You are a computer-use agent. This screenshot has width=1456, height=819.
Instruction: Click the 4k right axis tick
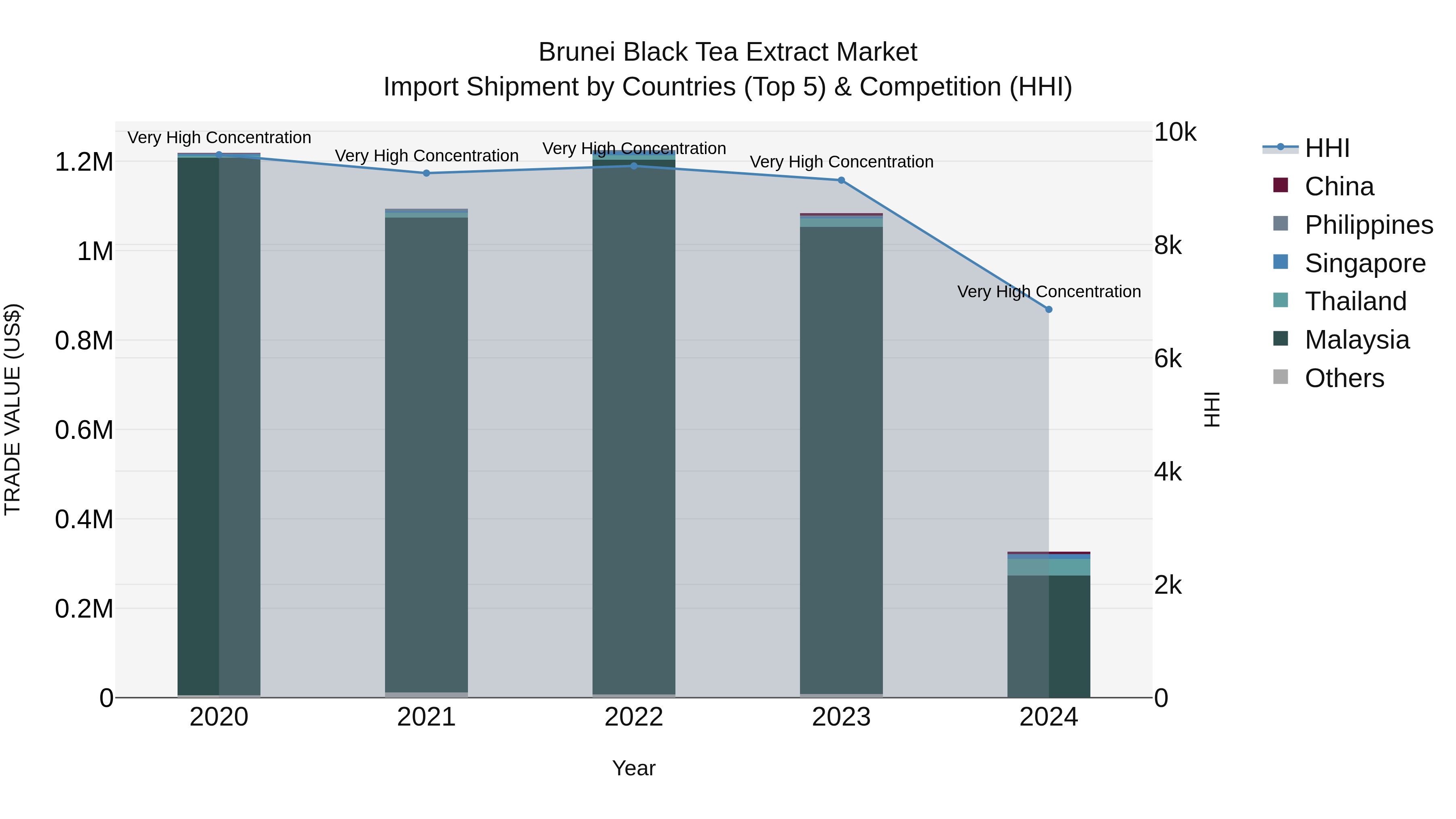1168,472
